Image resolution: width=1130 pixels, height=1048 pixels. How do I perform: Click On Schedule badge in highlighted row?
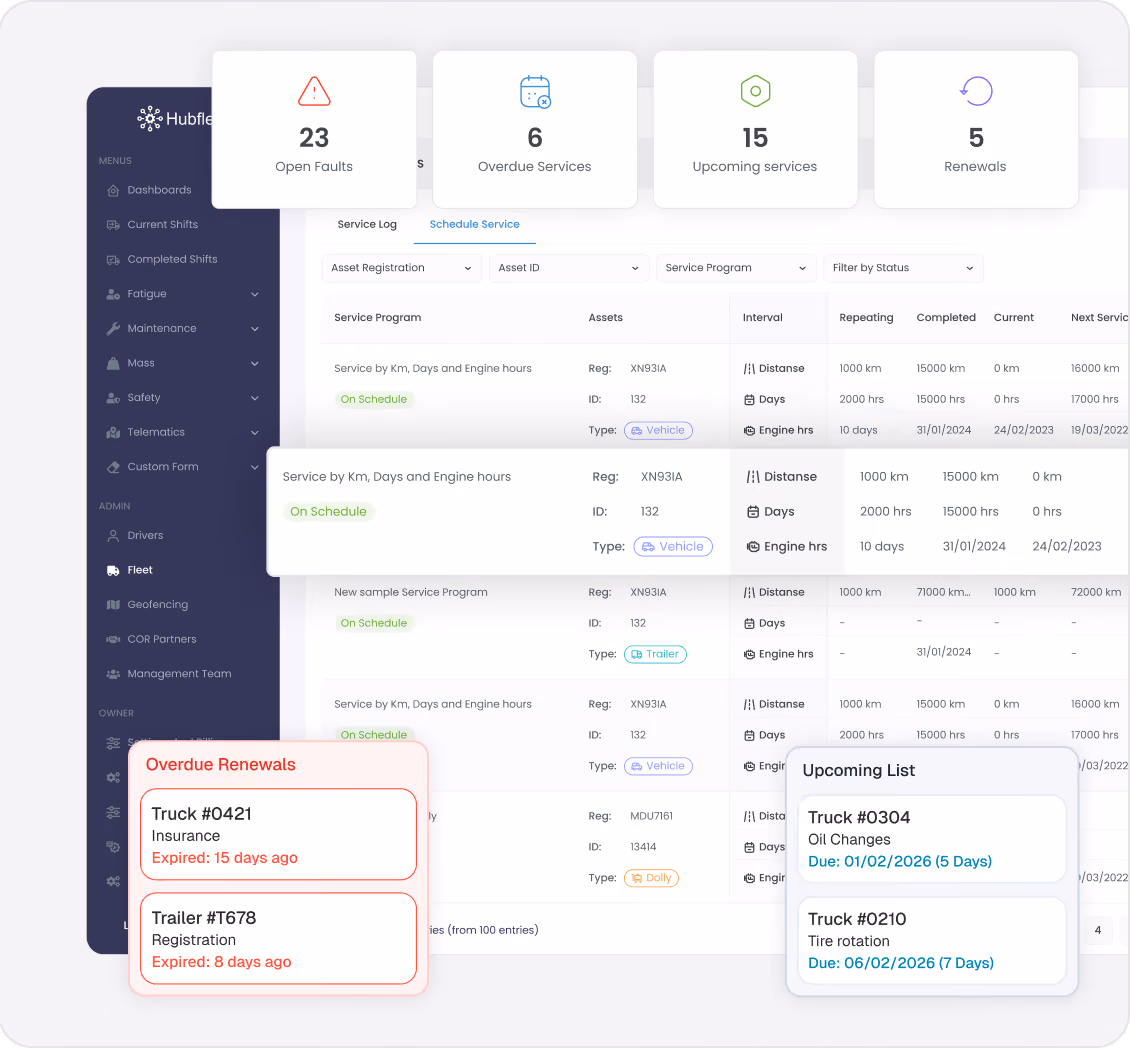coord(328,512)
